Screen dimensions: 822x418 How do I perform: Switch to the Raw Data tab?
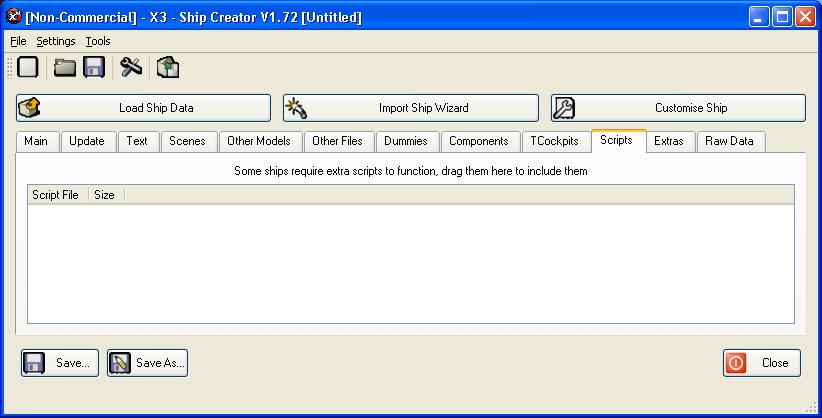[x=729, y=142]
